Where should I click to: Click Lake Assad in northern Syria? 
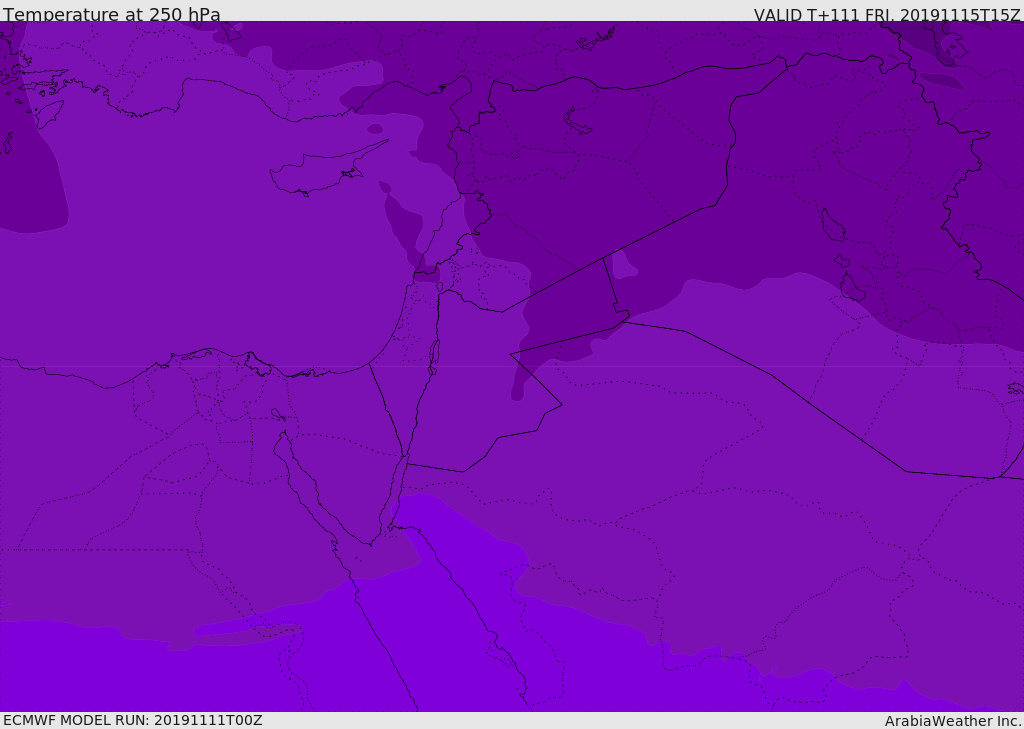coord(578,122)
